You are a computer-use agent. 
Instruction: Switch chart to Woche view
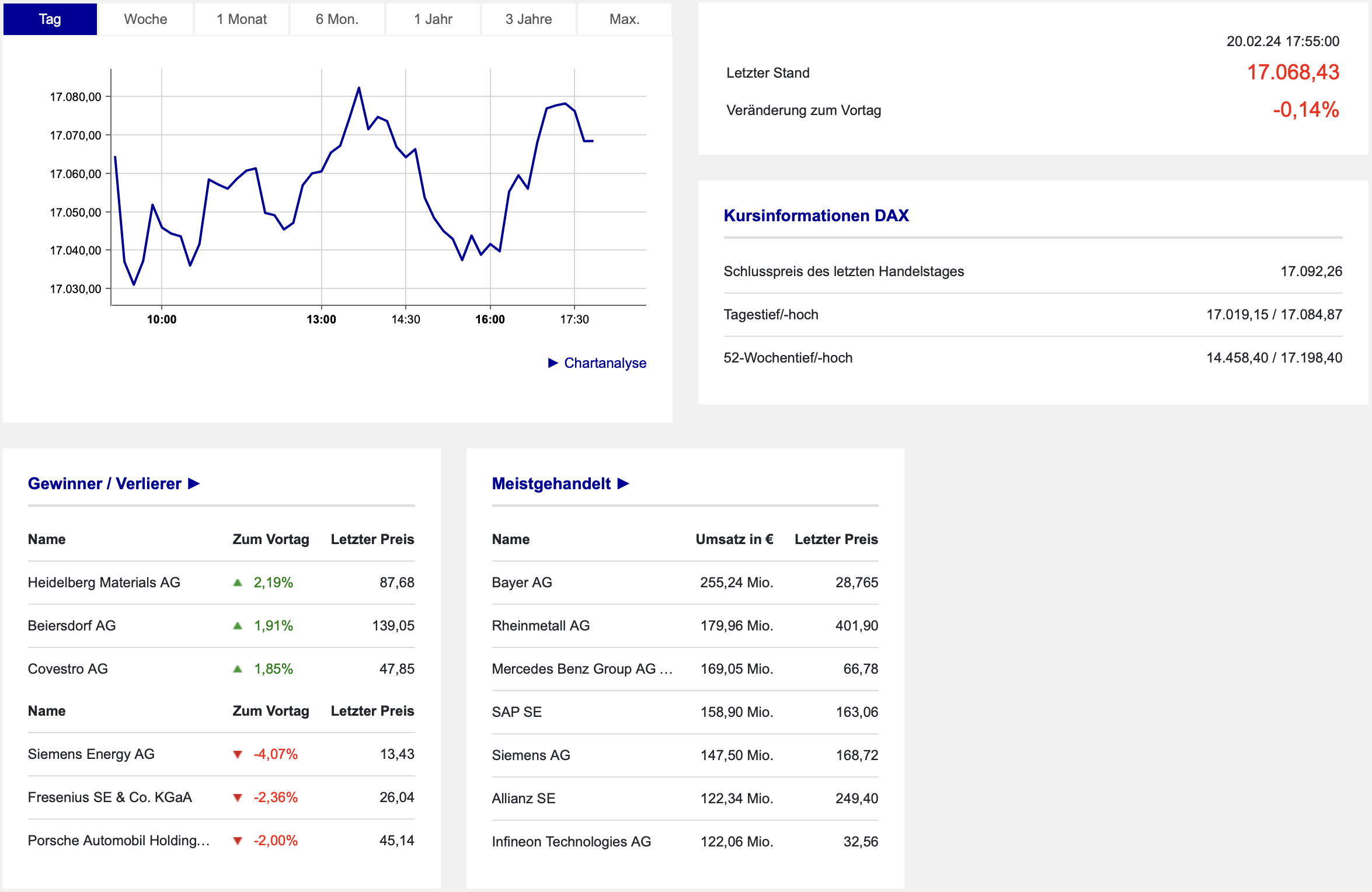pos(145,19)
